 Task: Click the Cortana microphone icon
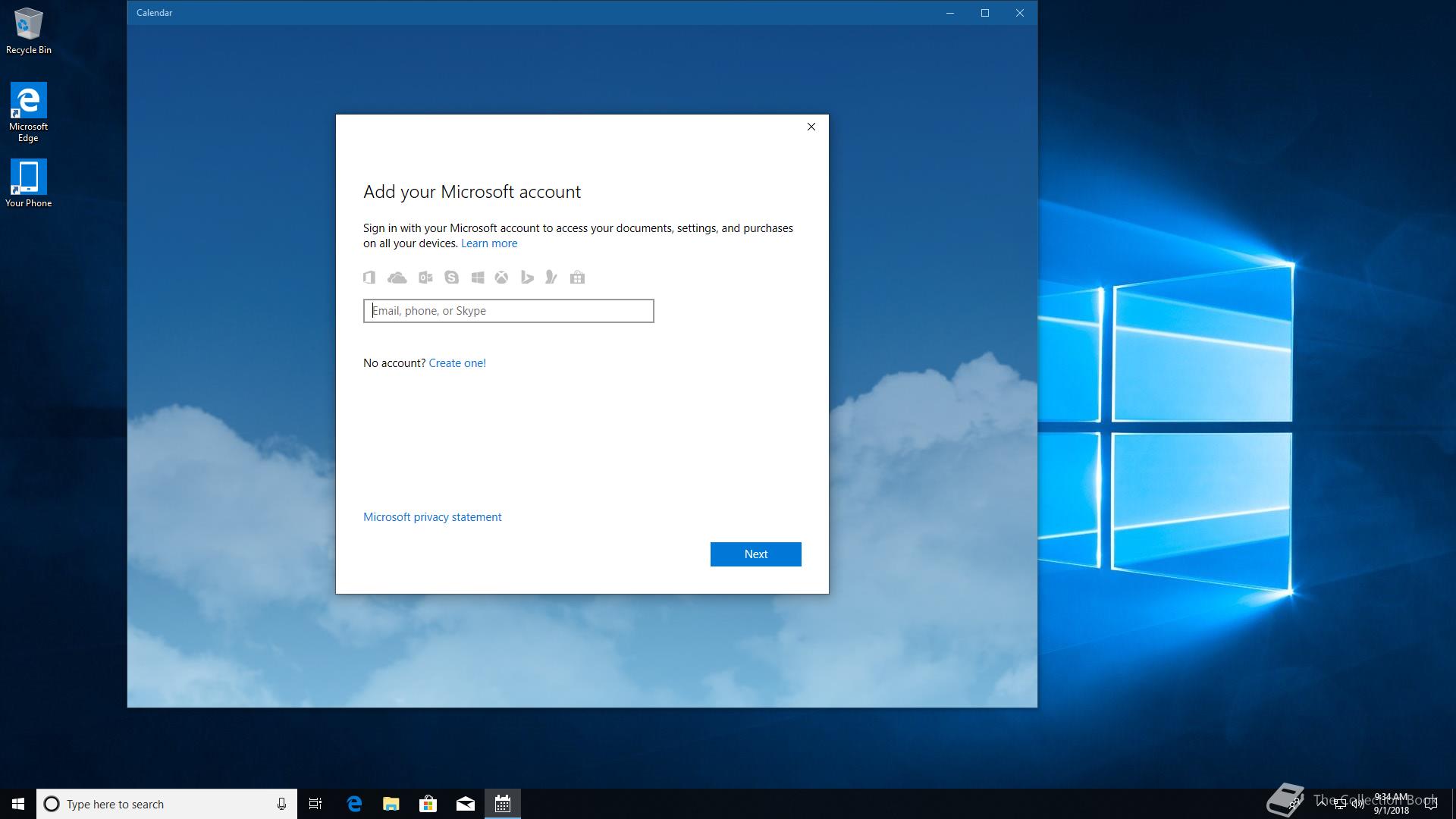click(281, 804)
